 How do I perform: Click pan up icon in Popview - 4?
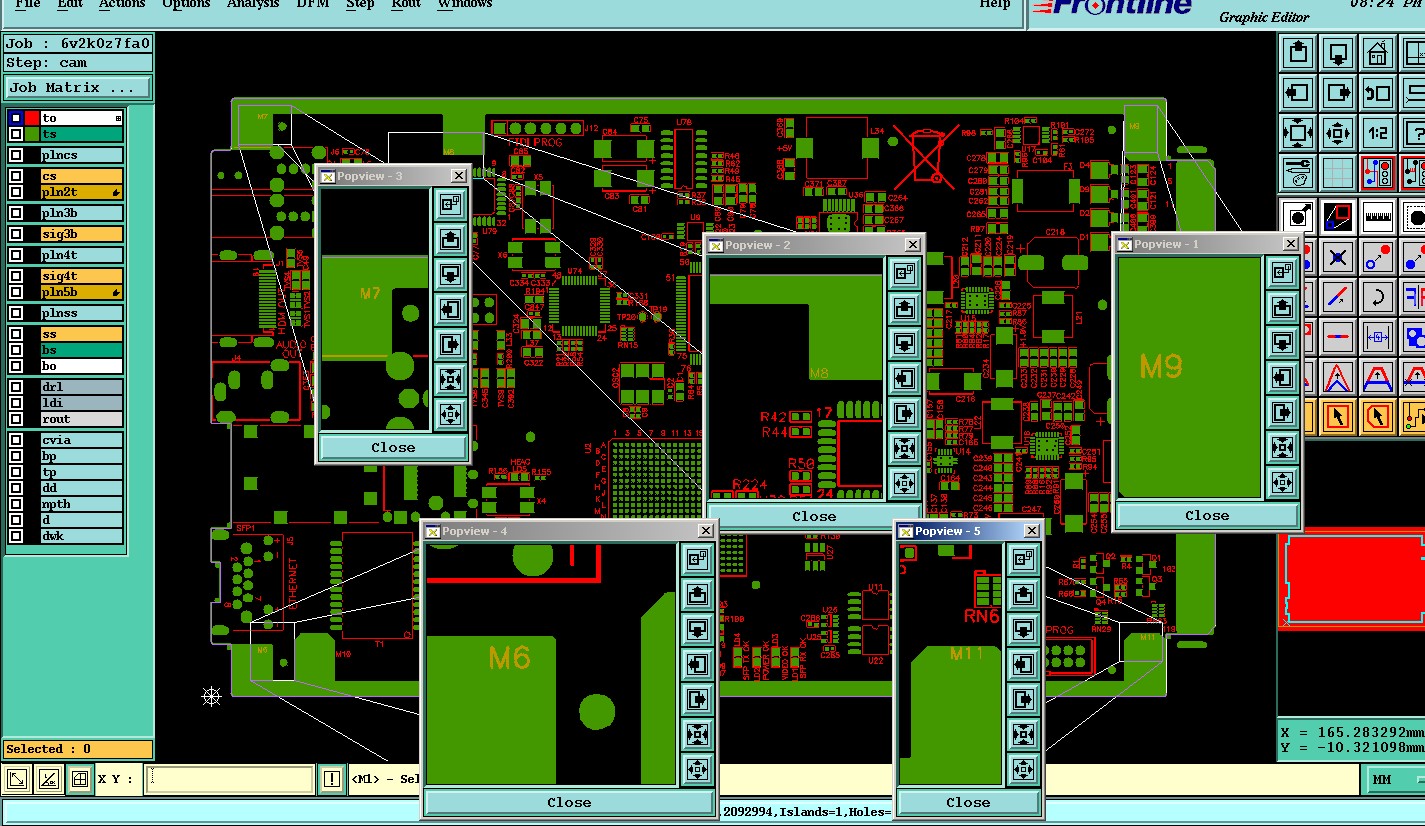pyautogui.click(x=697, y=594)
